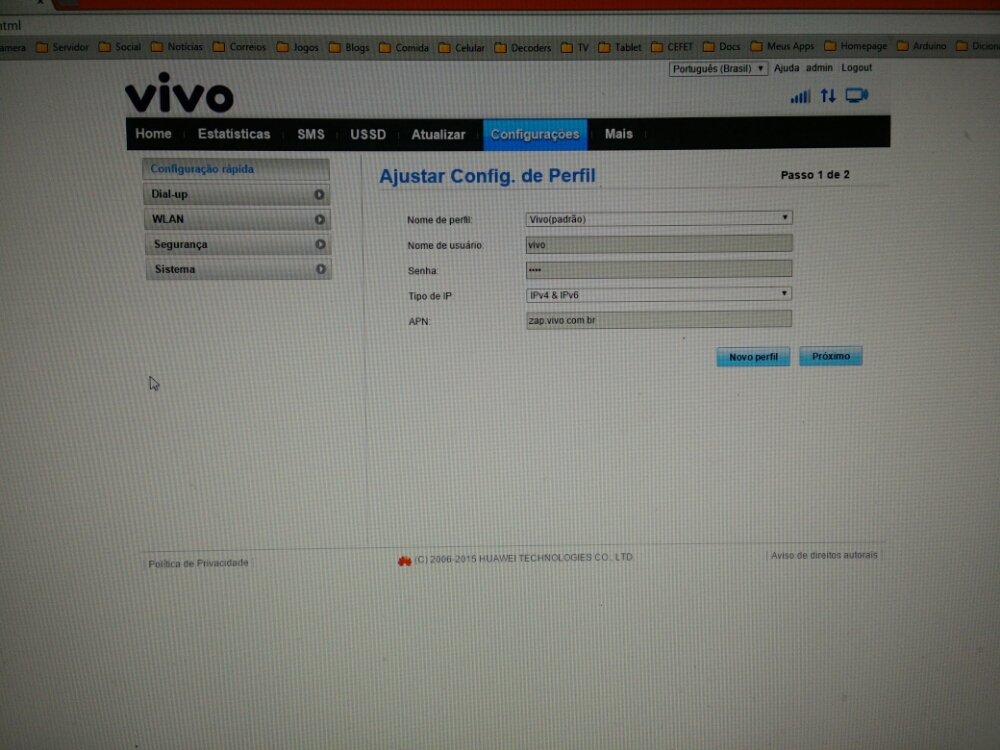Open the Ajuda link

pyautogui.click(x=786, y=68)
